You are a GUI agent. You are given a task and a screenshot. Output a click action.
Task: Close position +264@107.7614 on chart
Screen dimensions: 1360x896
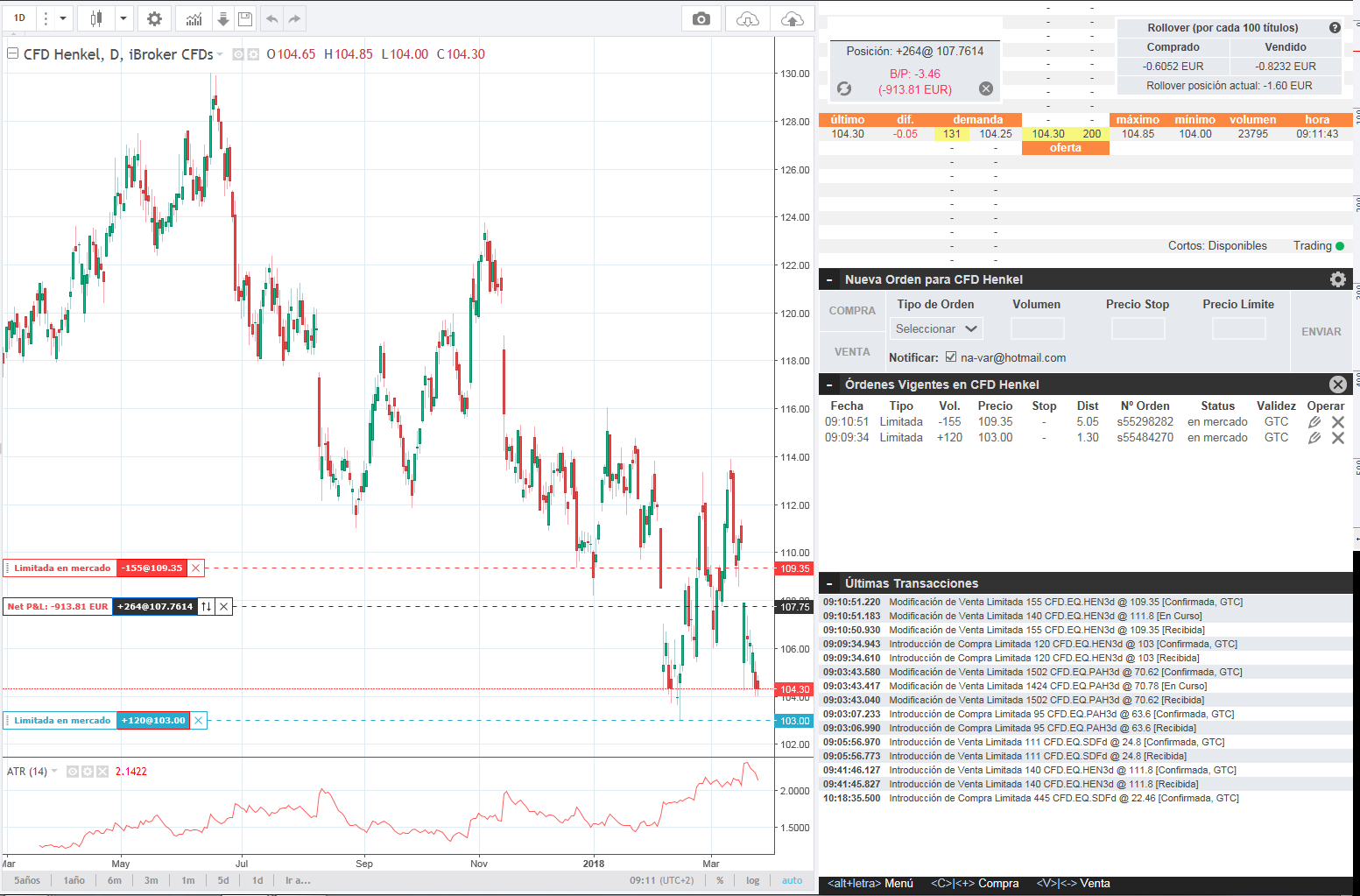(x=224, y=606)
